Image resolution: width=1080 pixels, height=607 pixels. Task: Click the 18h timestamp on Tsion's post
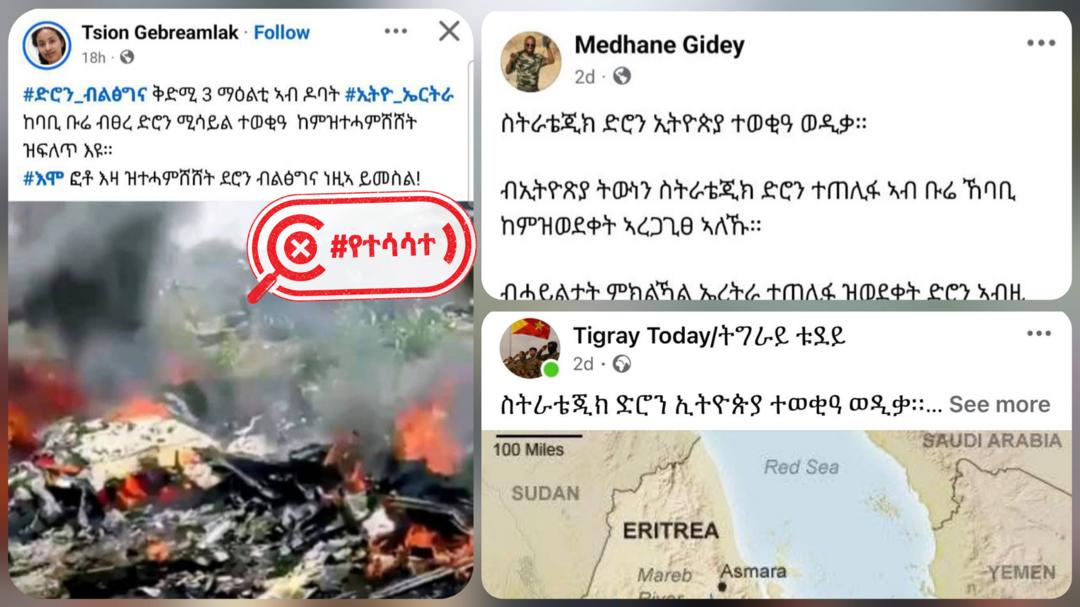pos(94,58)
